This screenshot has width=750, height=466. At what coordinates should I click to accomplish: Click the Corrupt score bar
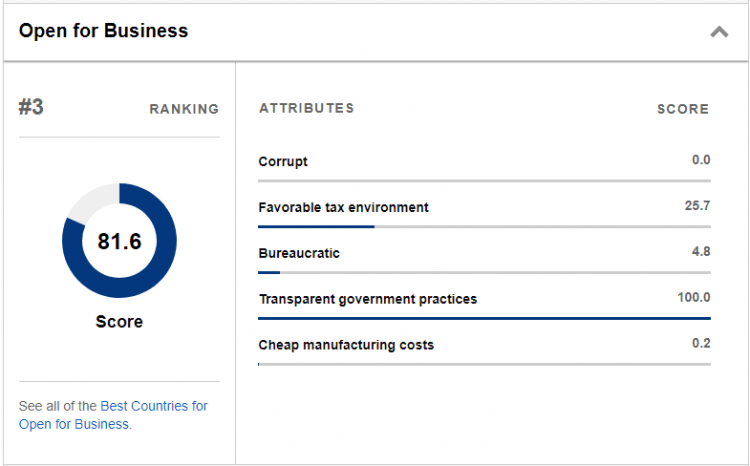(484, 180)
